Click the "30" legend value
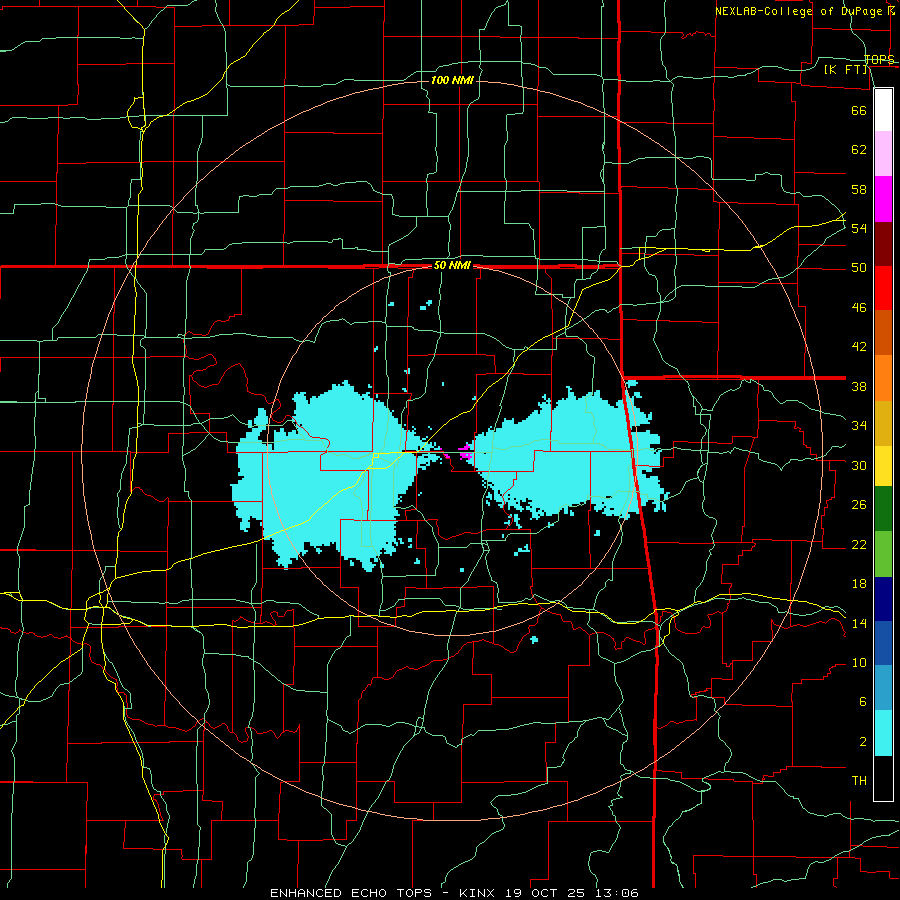This screenshot has width=900, height=900. [859, 465]
